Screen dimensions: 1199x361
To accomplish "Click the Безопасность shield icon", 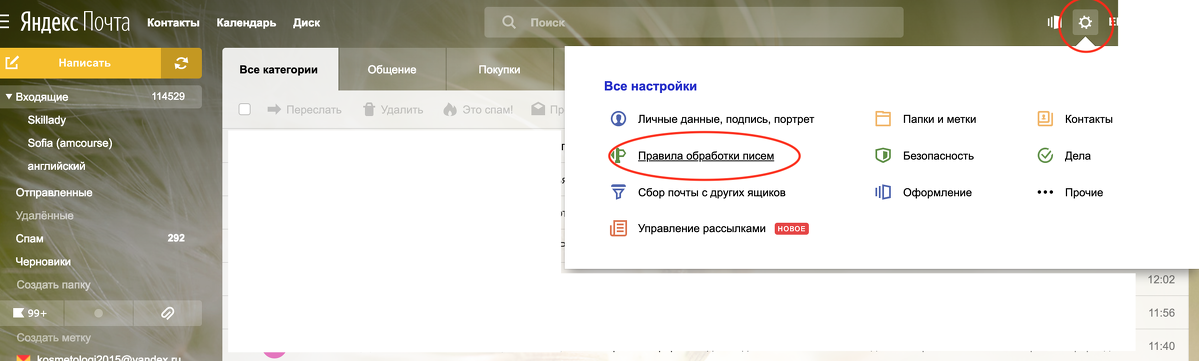I will point(883,155).
